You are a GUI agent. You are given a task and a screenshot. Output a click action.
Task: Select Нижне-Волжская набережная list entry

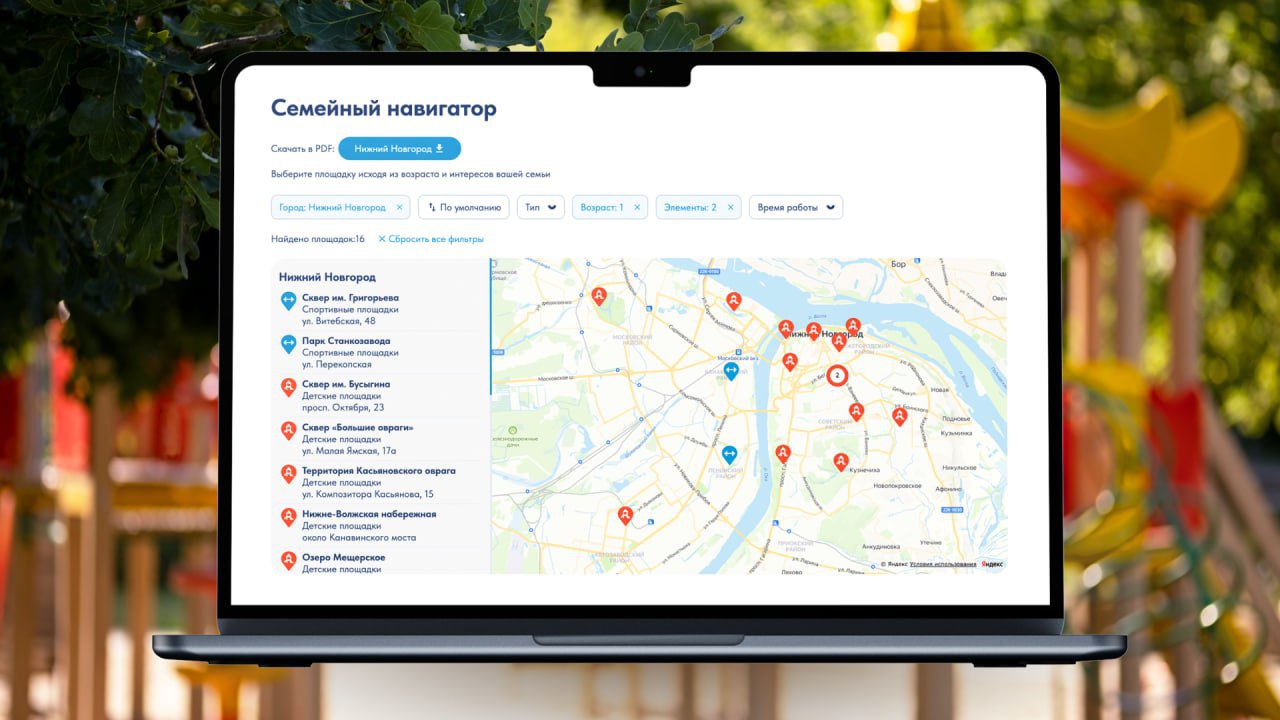coord(369,514)
